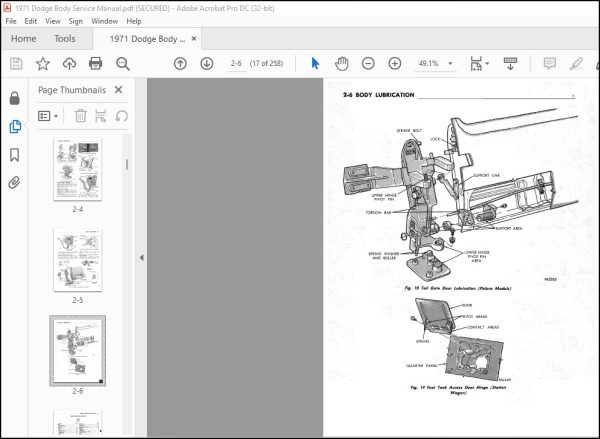The width and height of the screenshot is (600, 439).
Task: Switch to the Home tab
Action: tap(24, 39)
